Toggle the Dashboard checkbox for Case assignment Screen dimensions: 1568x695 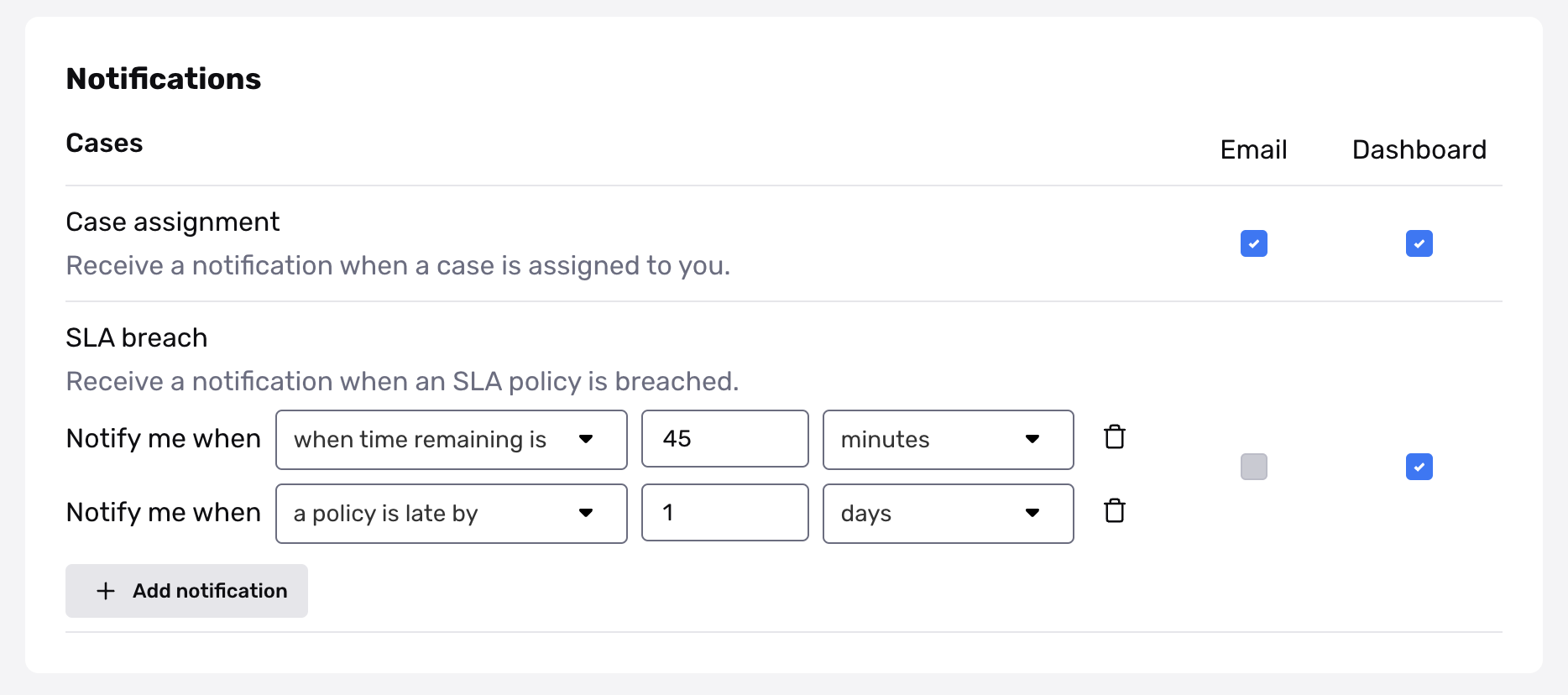pyautogui.click(x=1419, y=243)
